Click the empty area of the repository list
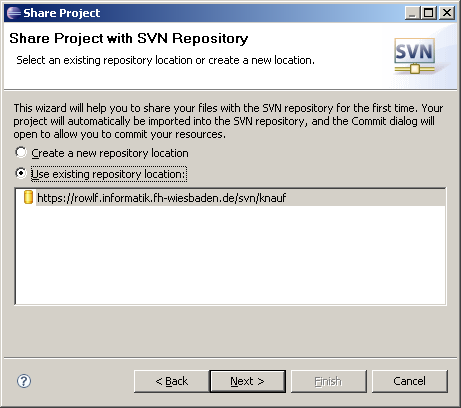The width and height of the screenshot is (461, 408). coord(230,255)
